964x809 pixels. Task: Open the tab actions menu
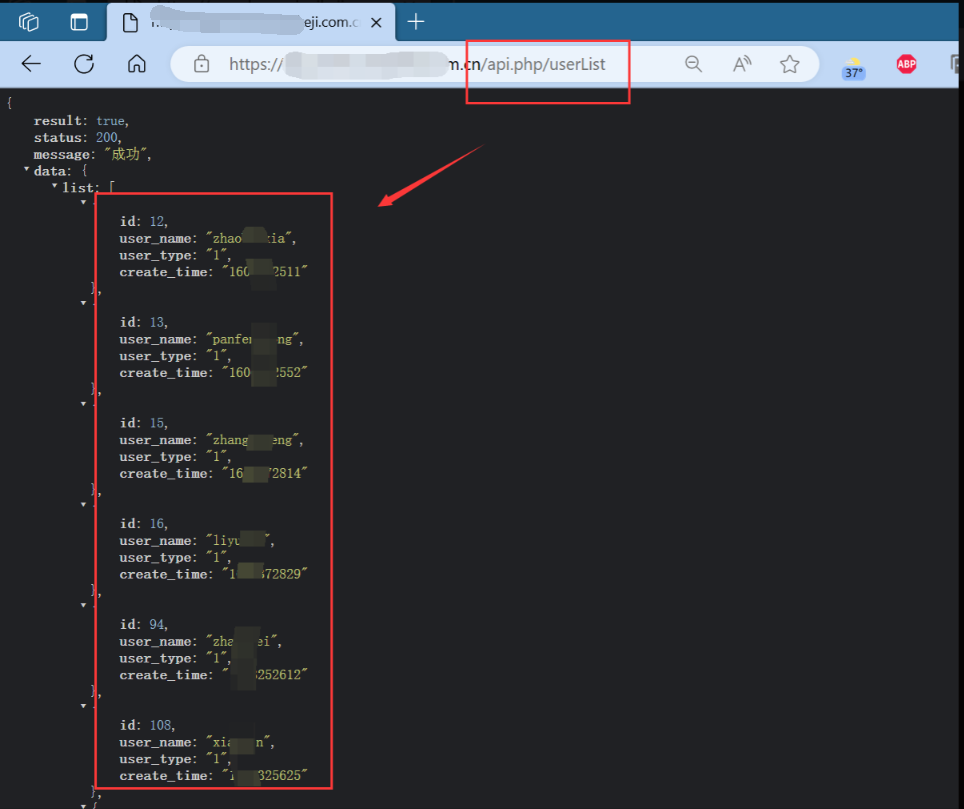pos(79,22)
